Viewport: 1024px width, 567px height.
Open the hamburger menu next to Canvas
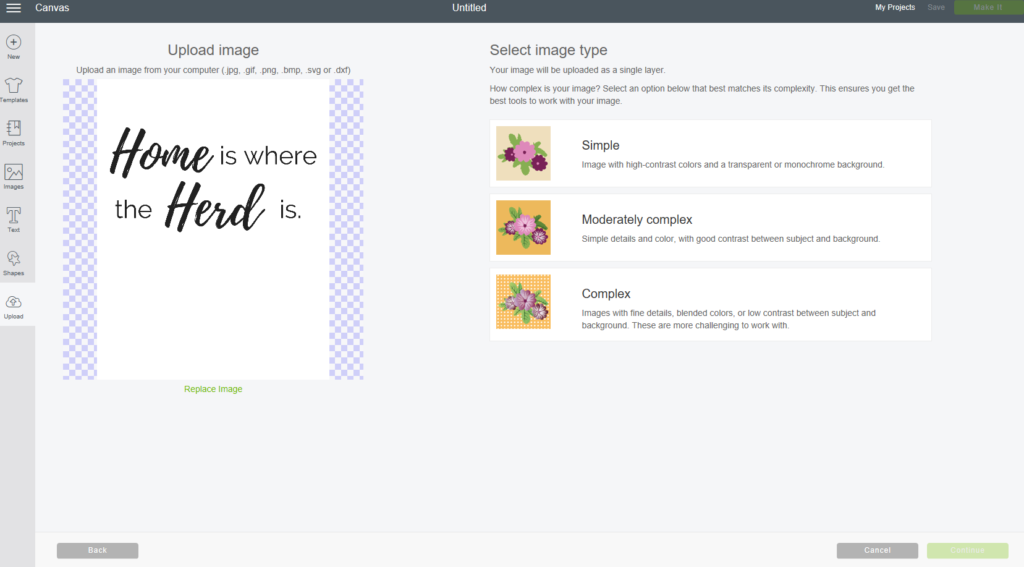point(13,8)
